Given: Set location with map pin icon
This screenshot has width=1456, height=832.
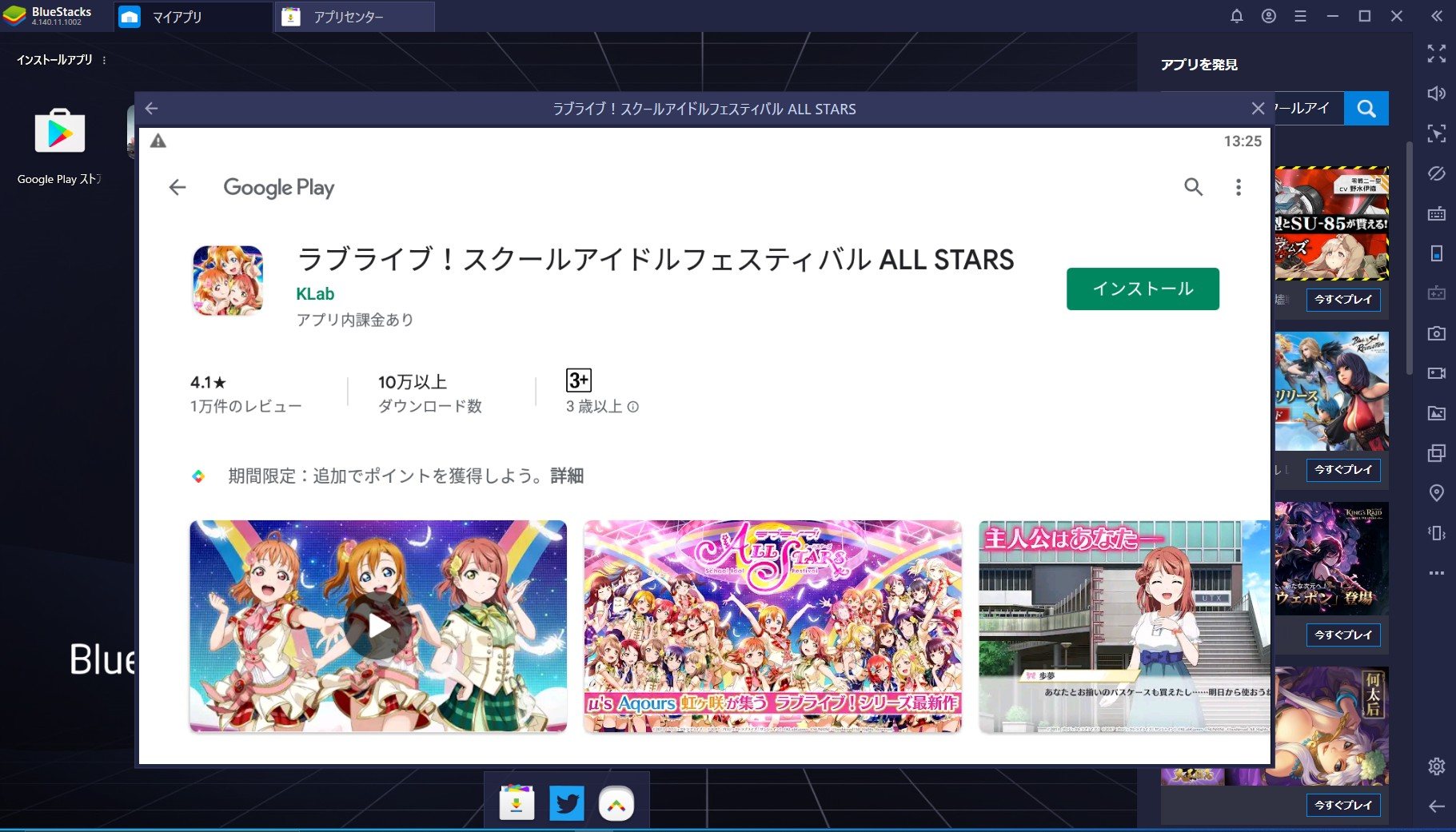Looking at the screenshot, I should point(1436,493).
